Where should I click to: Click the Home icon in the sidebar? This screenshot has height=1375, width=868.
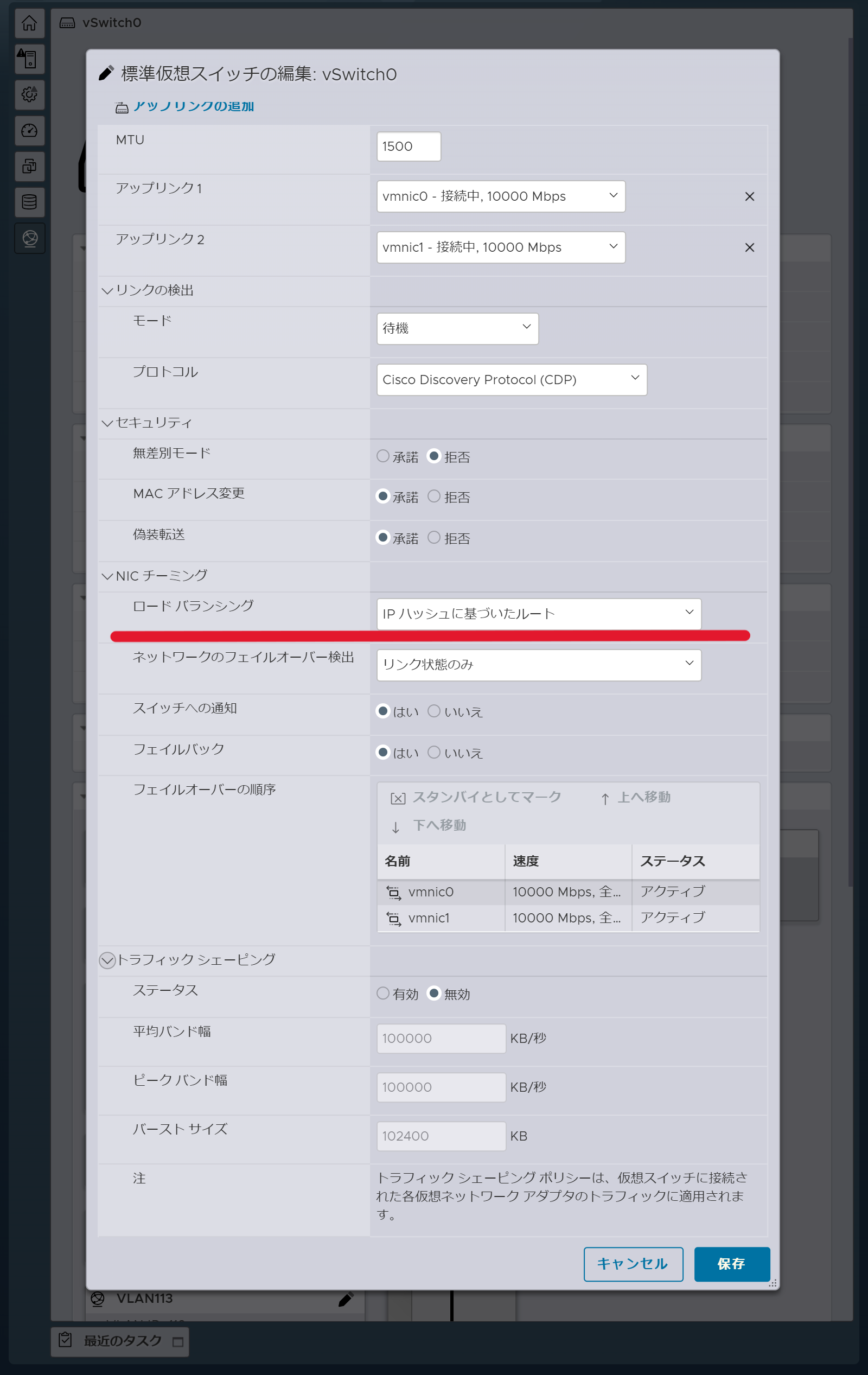(x=30, y=23)
